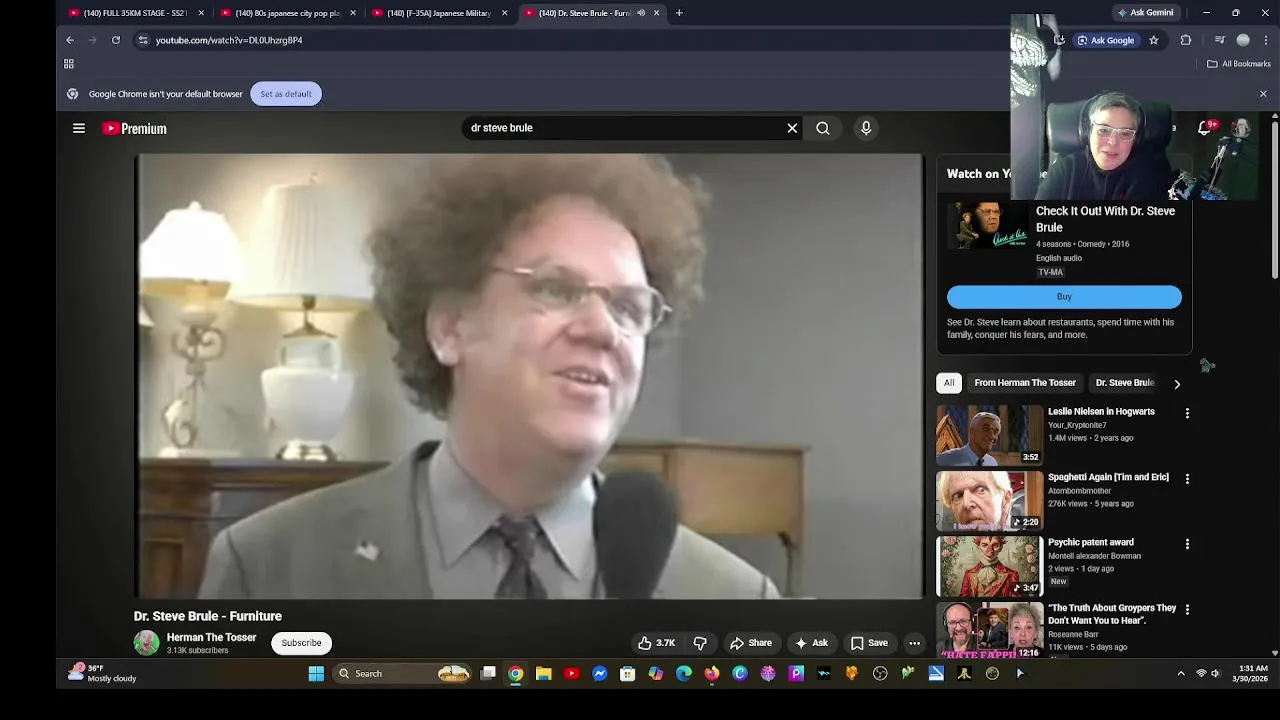This screenshot has width=1280, height=720.
Task: Open the apps grid in bookmarks bar
Action: point(69,64)
